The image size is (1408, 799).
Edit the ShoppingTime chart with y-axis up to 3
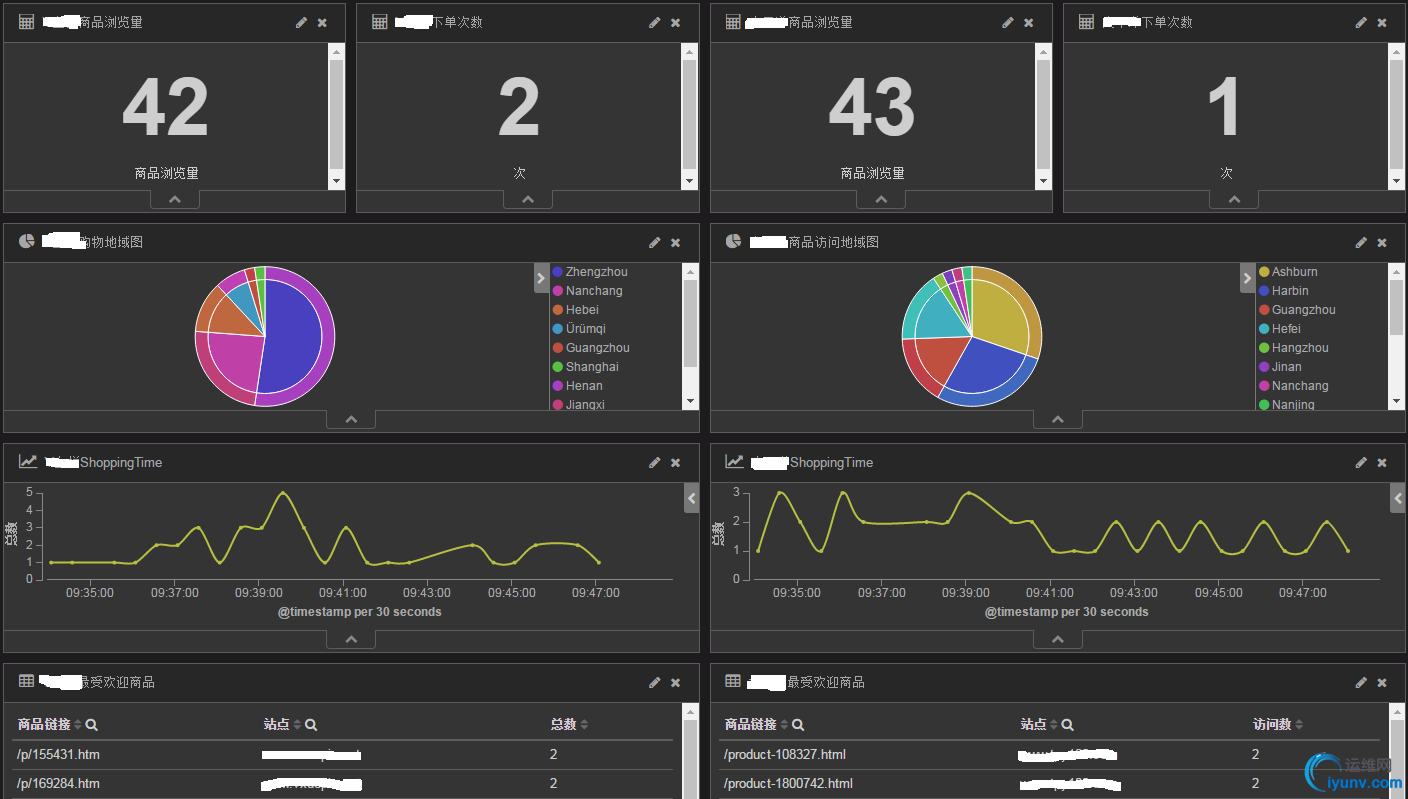(1361, 462)
